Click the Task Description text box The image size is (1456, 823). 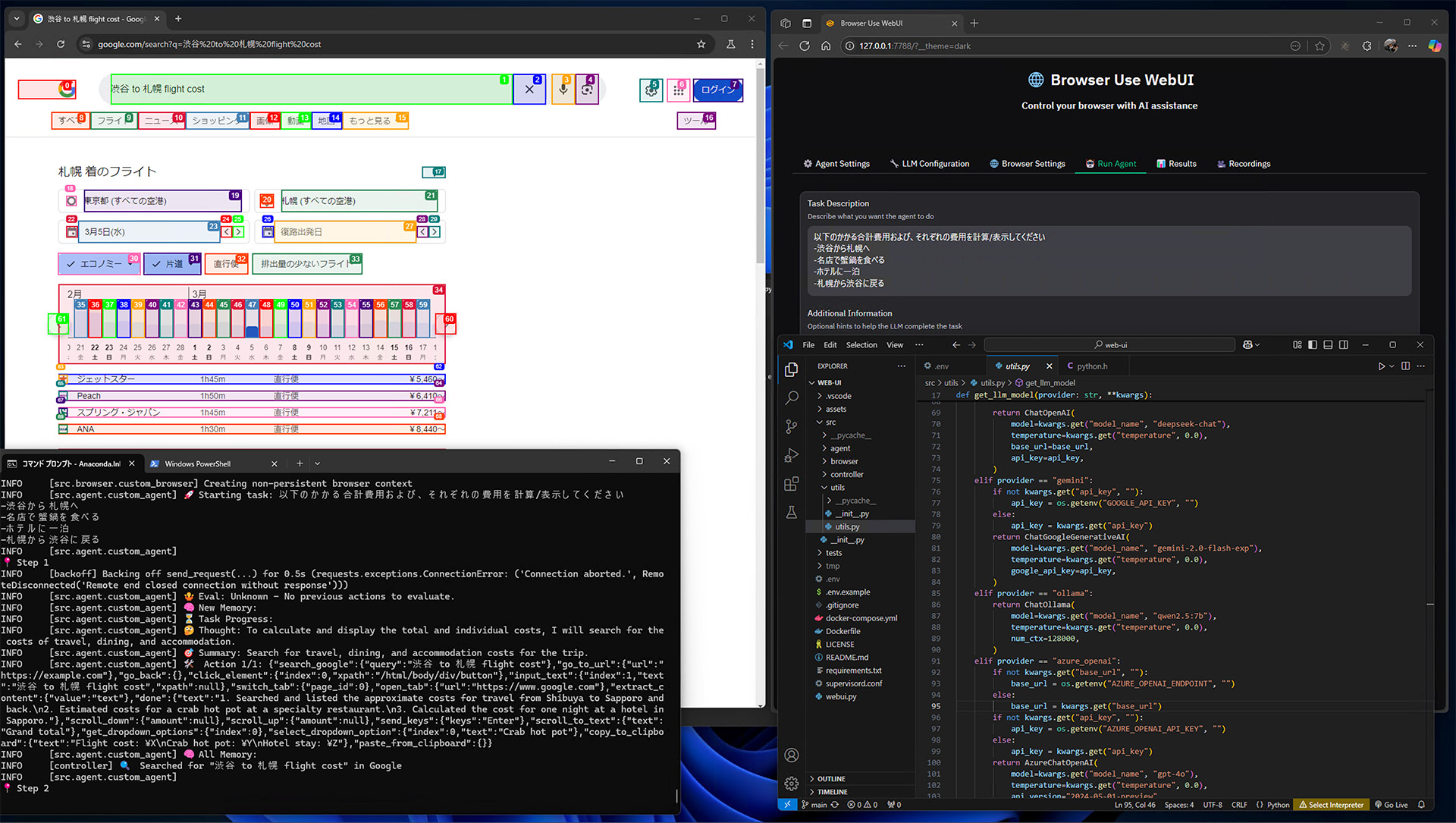tap(1109, 260)
